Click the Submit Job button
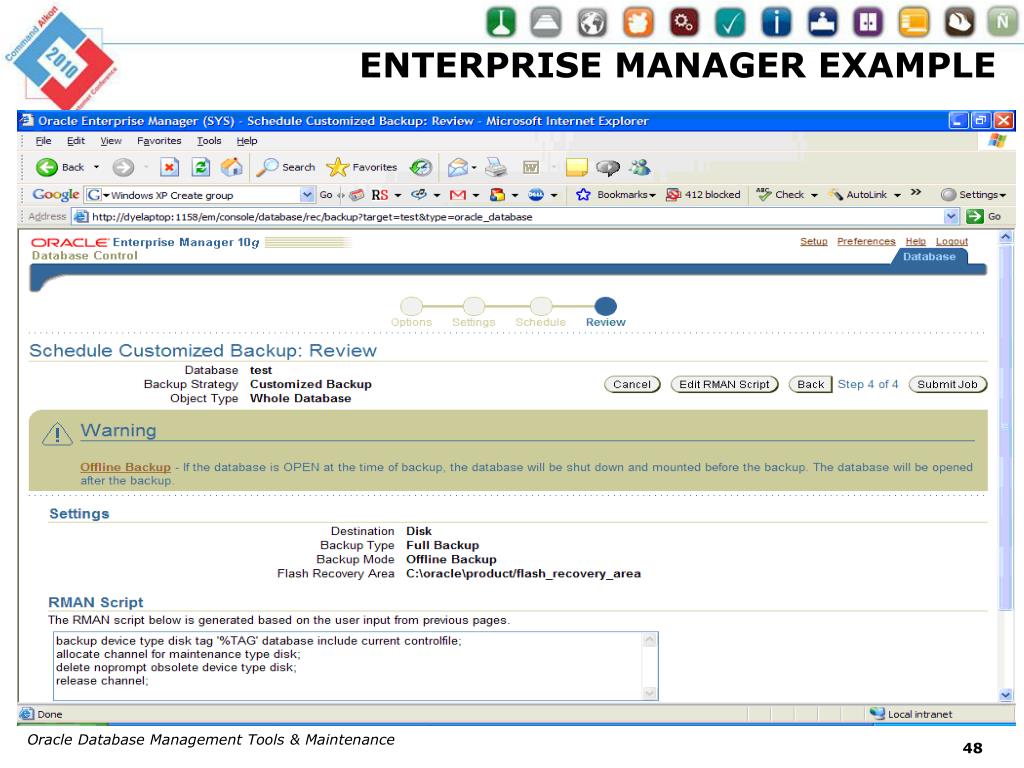 pos(948,385)
